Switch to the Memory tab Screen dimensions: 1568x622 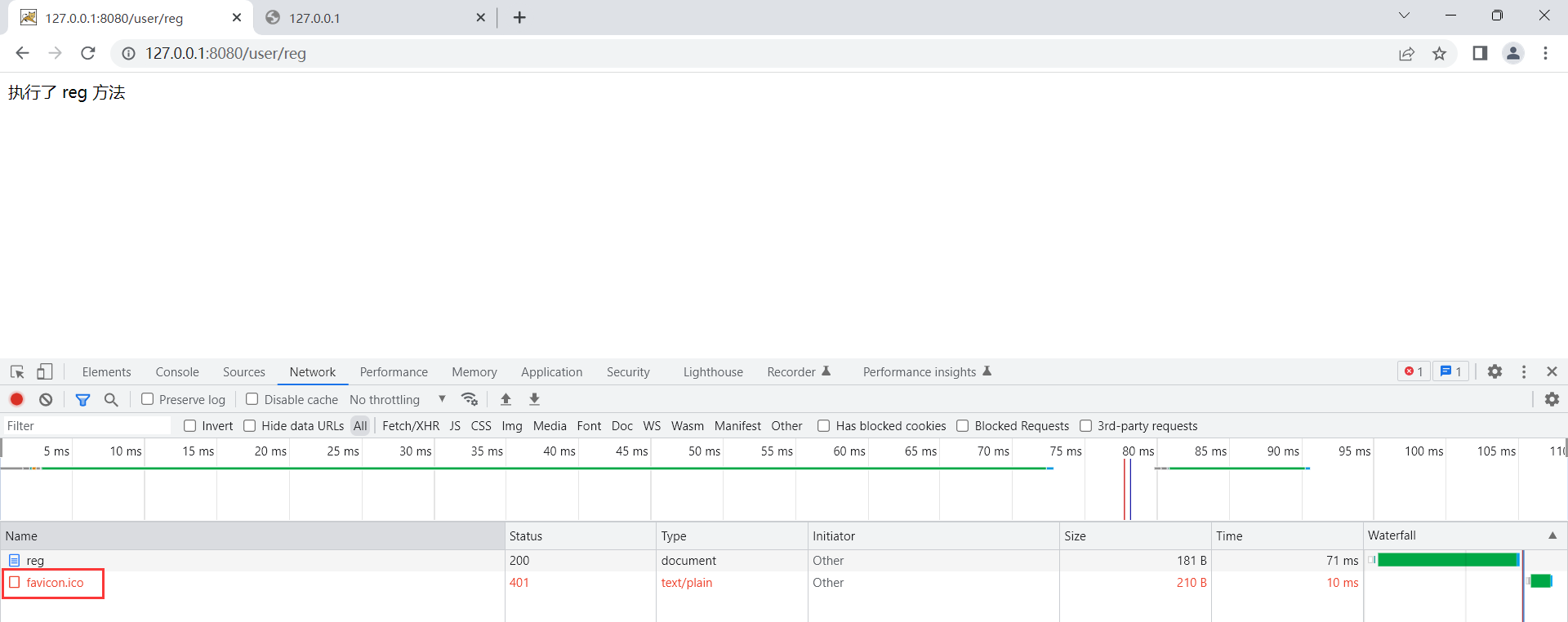[474, 371]
